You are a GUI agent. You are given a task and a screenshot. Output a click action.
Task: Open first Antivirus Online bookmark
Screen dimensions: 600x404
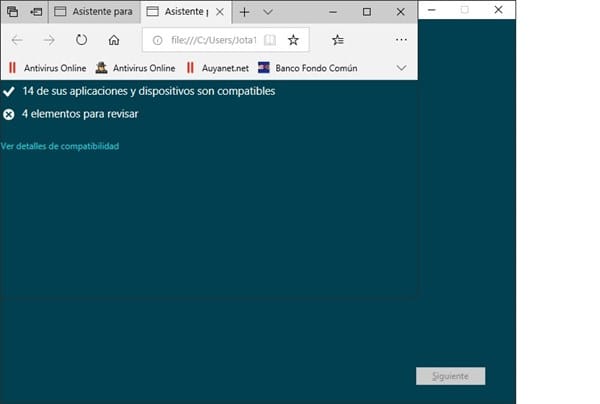[47, 68]
